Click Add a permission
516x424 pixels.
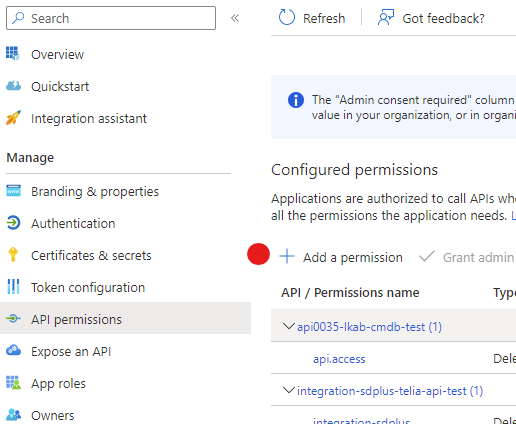coord(353,258)
